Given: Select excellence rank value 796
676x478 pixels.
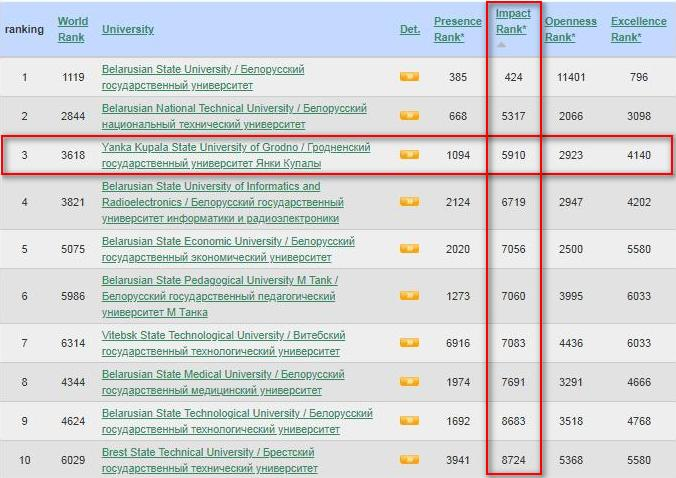Looking at the screenshot, I should (x=639, y=77).
